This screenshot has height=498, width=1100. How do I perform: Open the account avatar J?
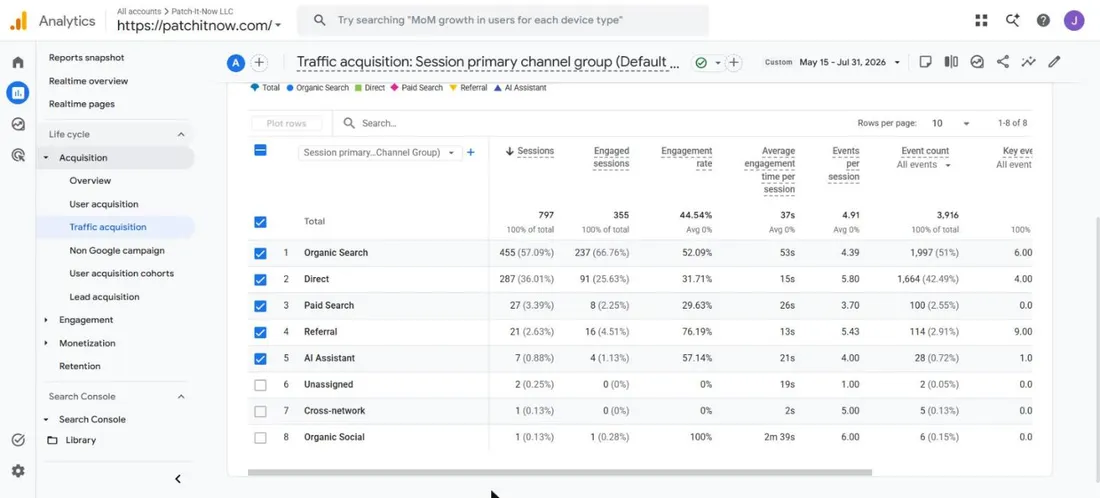tap(1074, 20)
